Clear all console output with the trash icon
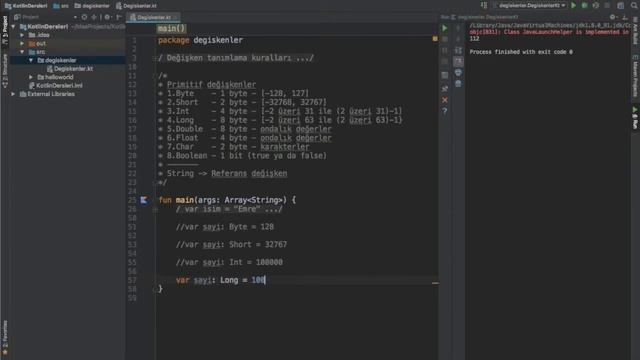Viewport: 640px width, 360px height. (458, 84)
